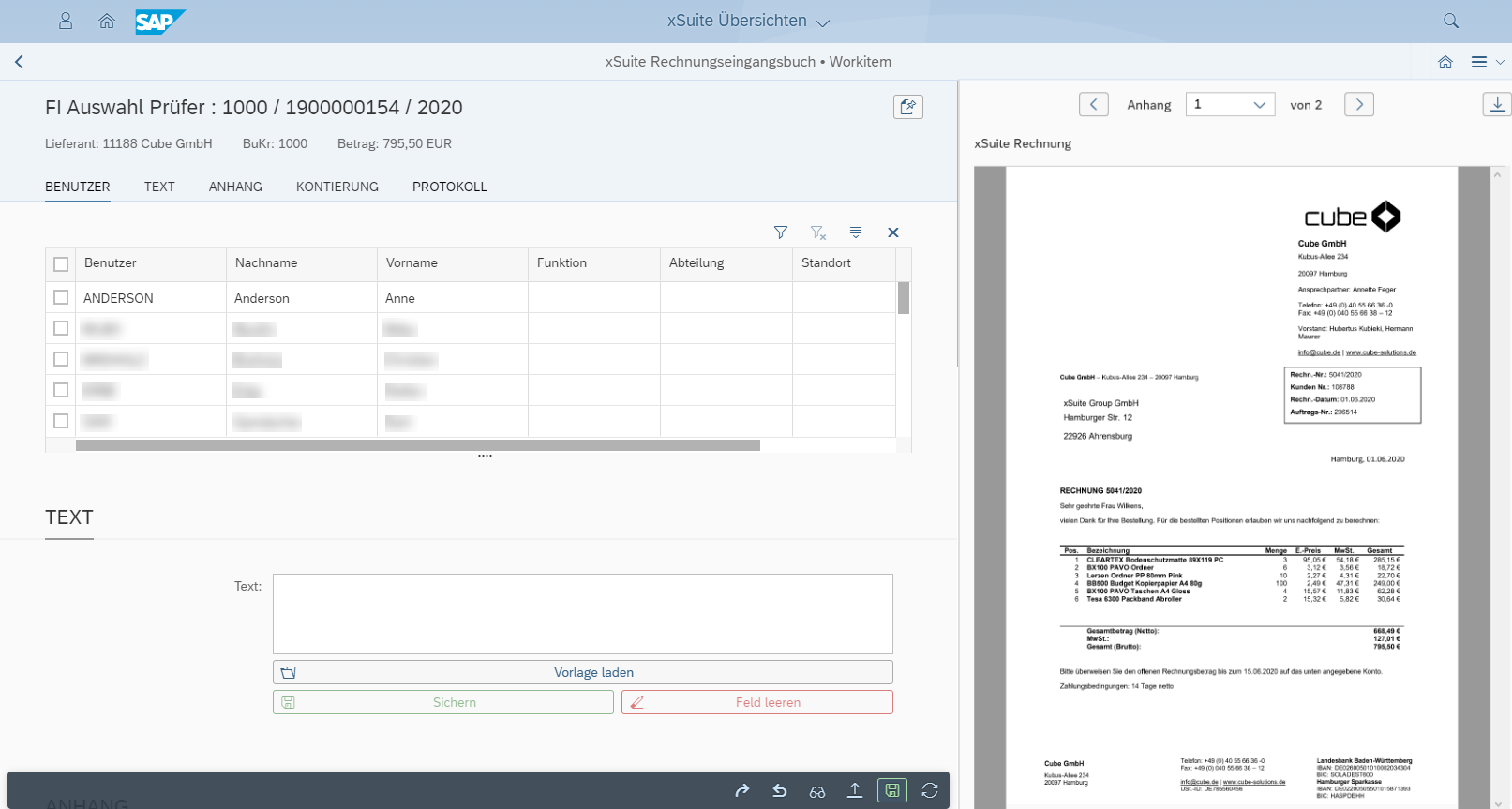
Task: Open the PROTOKOLL tab
Action: click(449, 187)
